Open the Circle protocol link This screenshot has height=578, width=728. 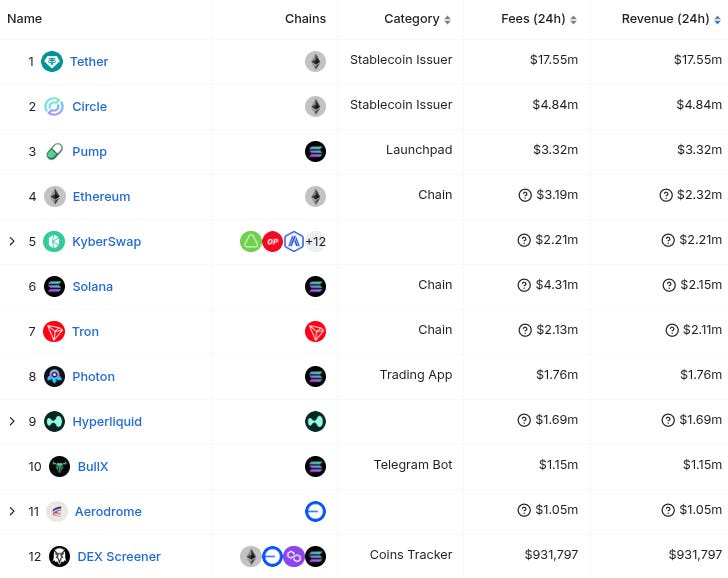[89, 106]
